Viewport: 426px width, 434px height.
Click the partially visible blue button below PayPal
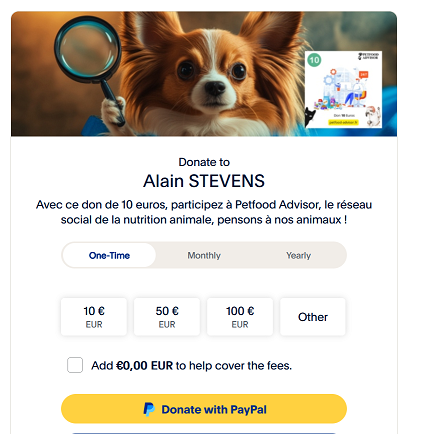click(x=204, y=433)
